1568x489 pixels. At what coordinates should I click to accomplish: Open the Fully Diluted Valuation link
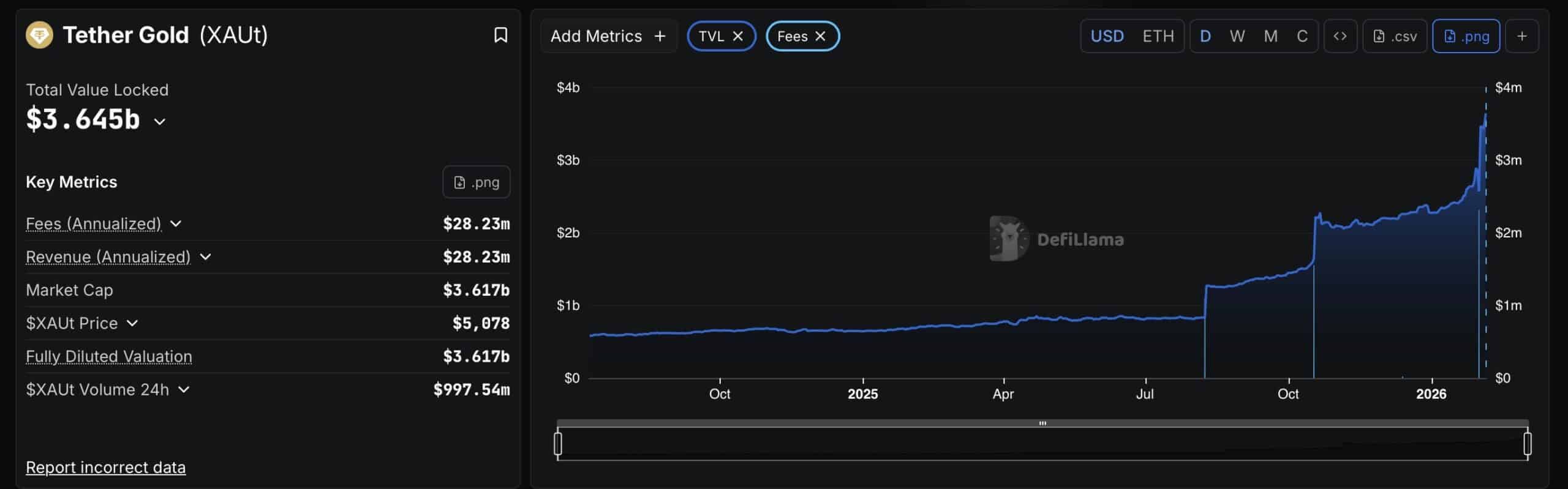(x=109, y=356)
